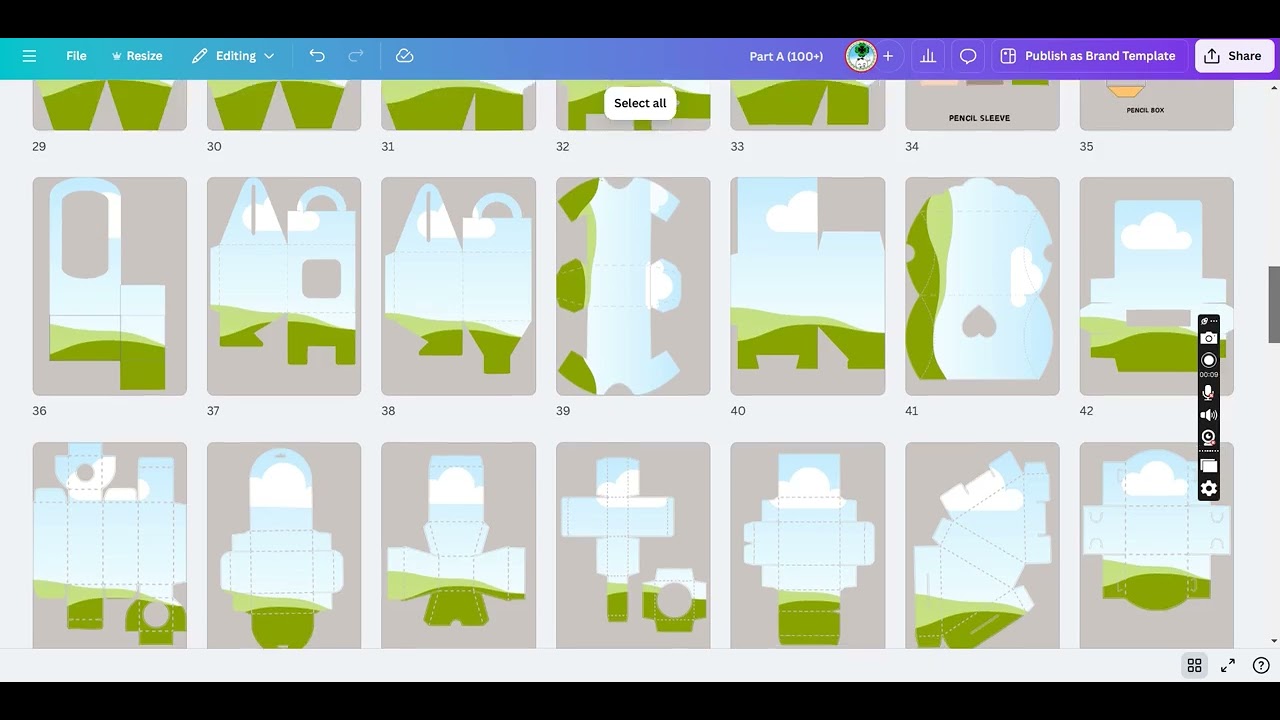Viewport: 1280px width, 720px height.
Task: Select page 40 thumbnail
Action: (x=808, y=286)
